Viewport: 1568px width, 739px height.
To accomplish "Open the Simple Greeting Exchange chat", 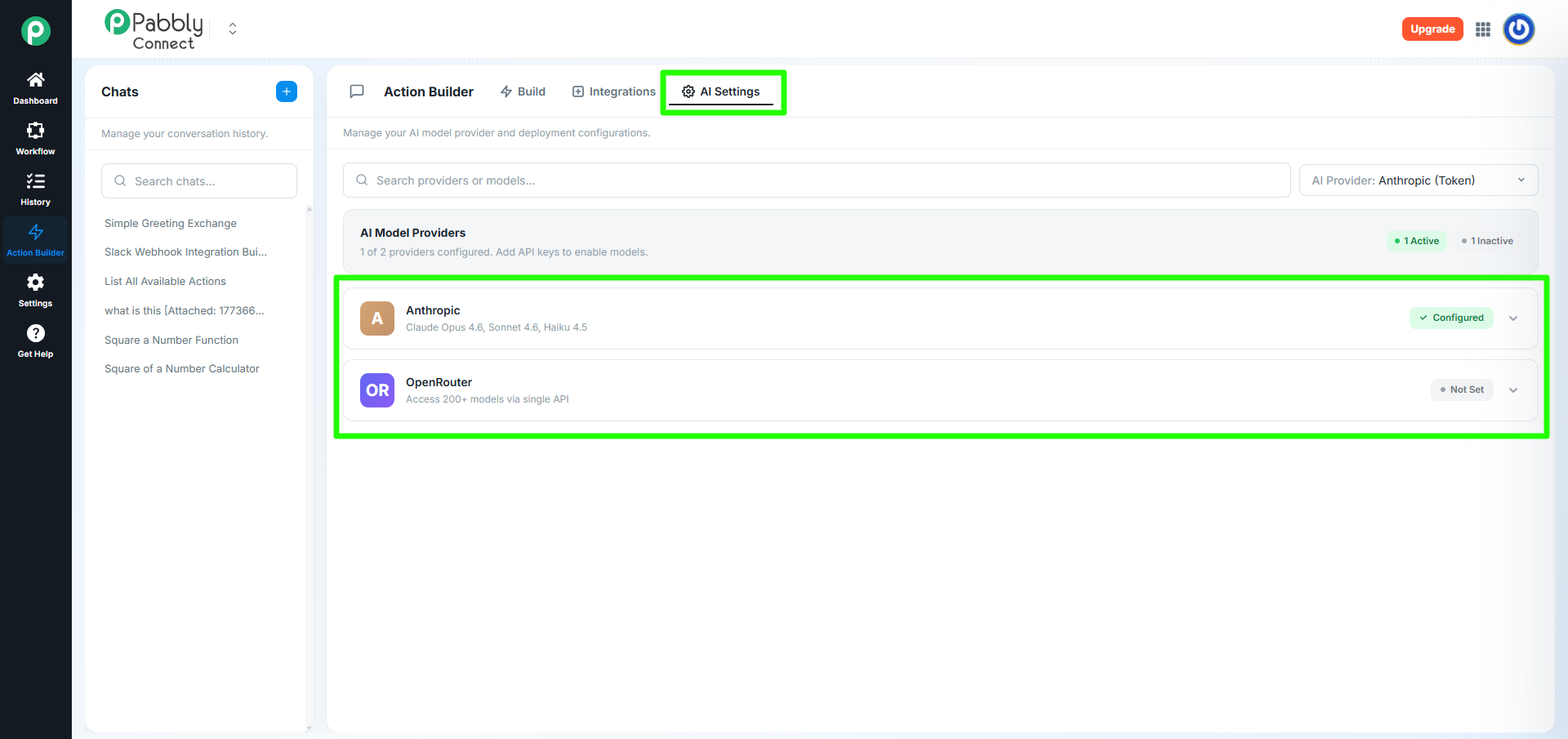I will [171, 223].
